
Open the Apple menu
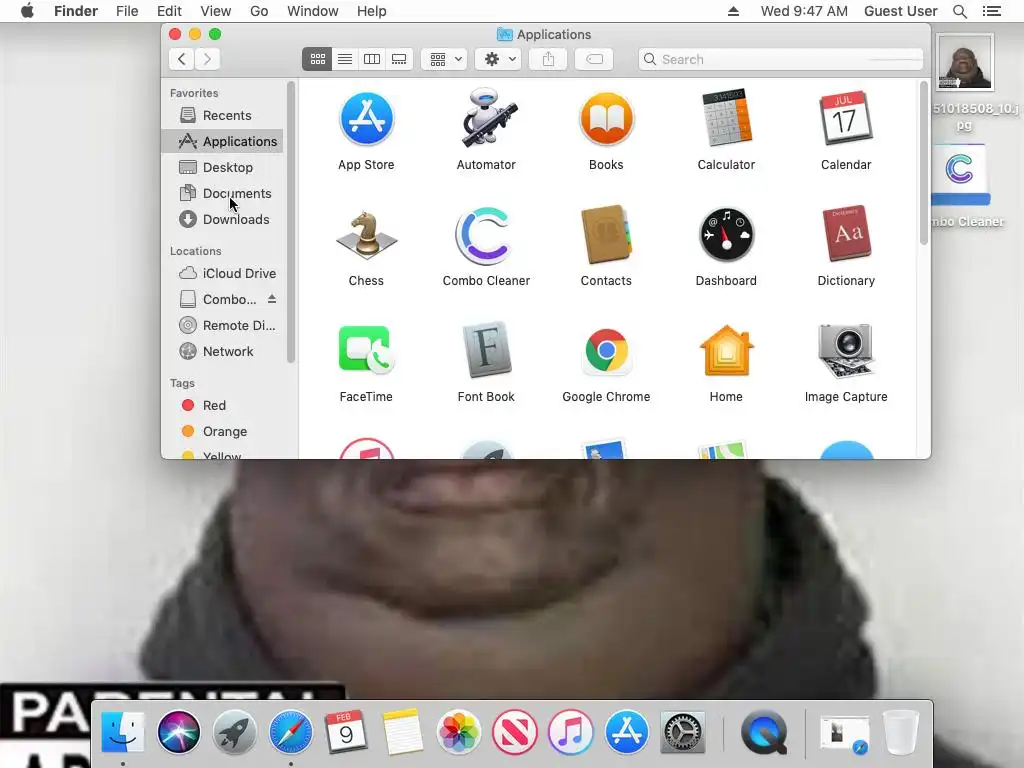27,11
